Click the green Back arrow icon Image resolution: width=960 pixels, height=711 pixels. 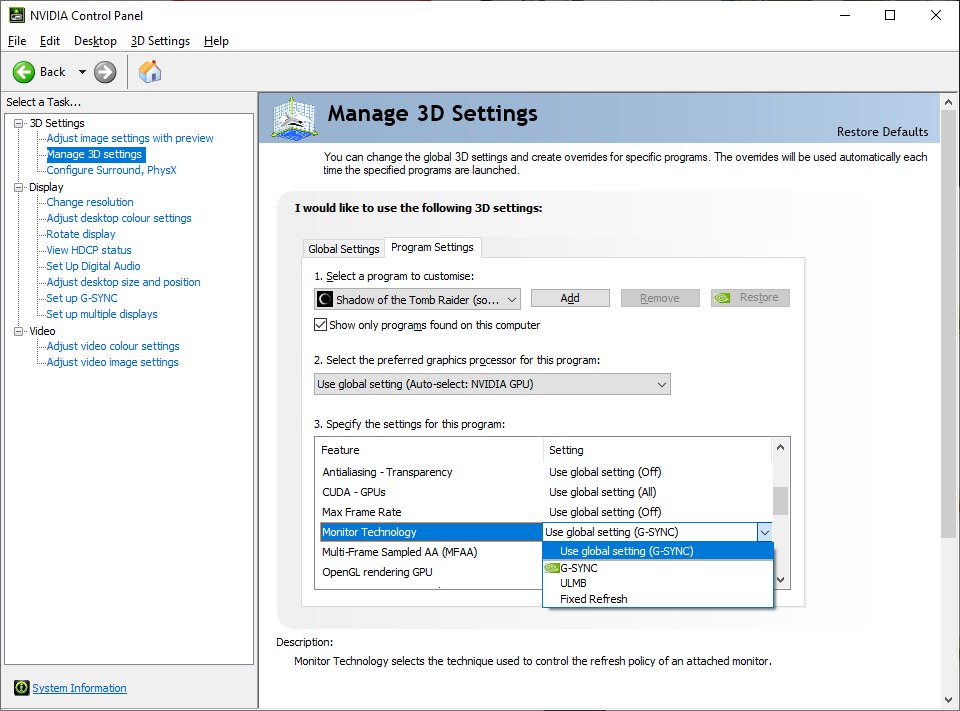click(24, 72)
